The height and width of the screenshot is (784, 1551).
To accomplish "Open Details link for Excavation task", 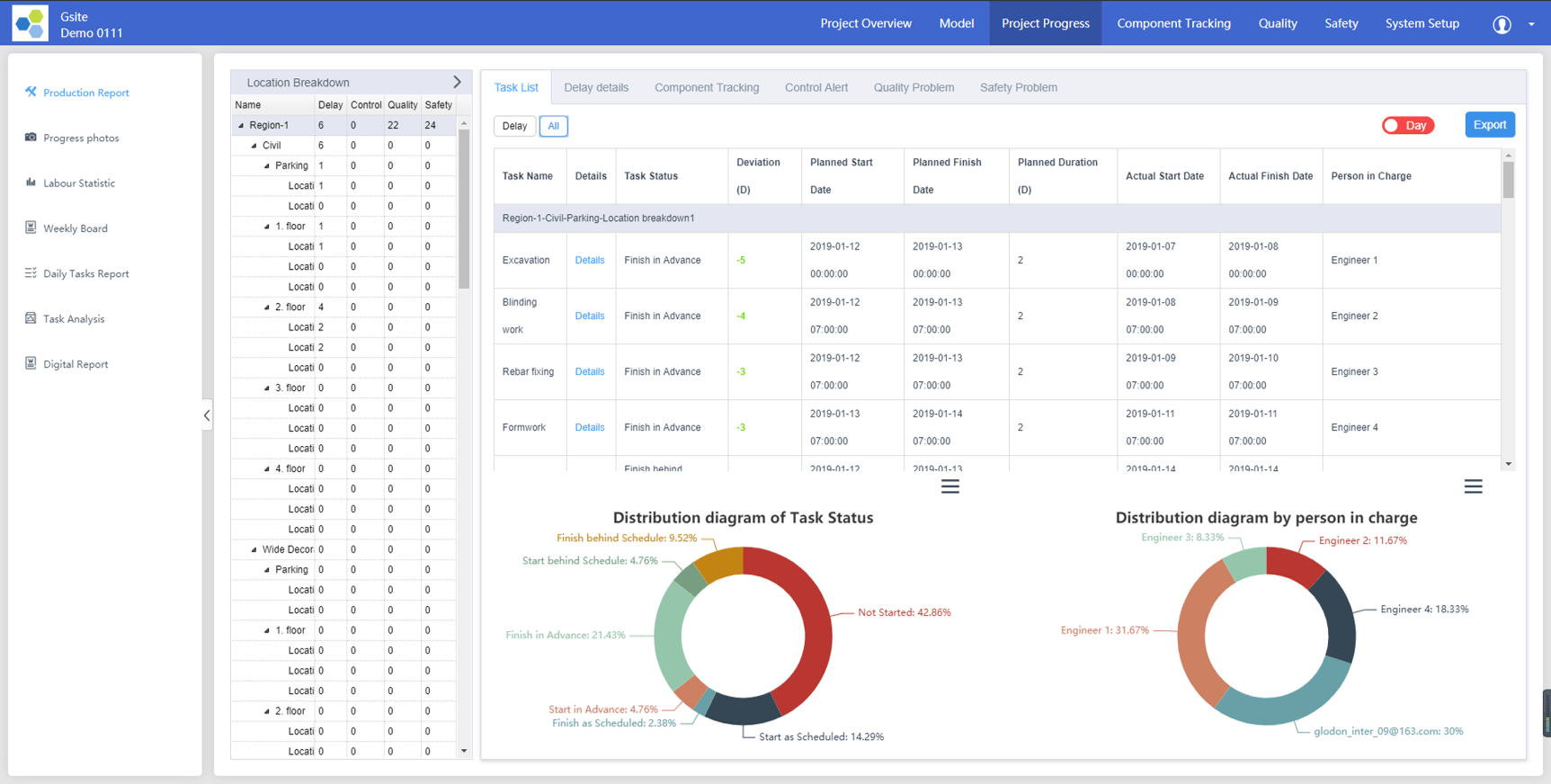I will [589, 260].
